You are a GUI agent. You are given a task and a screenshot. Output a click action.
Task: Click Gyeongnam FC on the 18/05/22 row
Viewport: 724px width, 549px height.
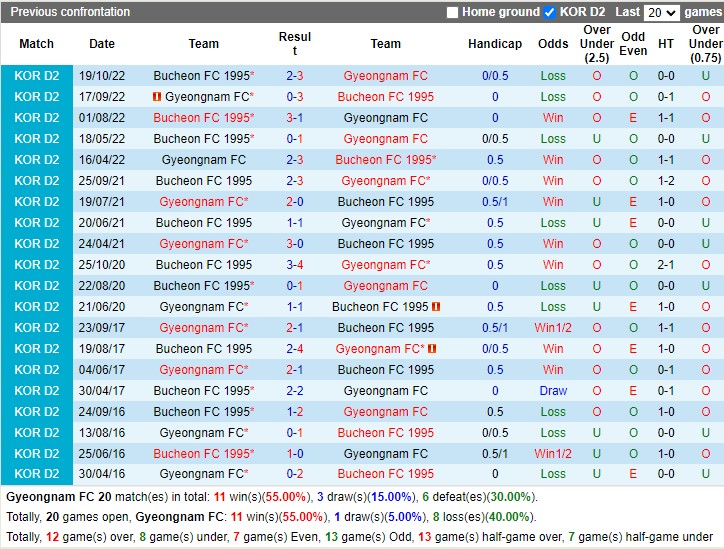386,139
